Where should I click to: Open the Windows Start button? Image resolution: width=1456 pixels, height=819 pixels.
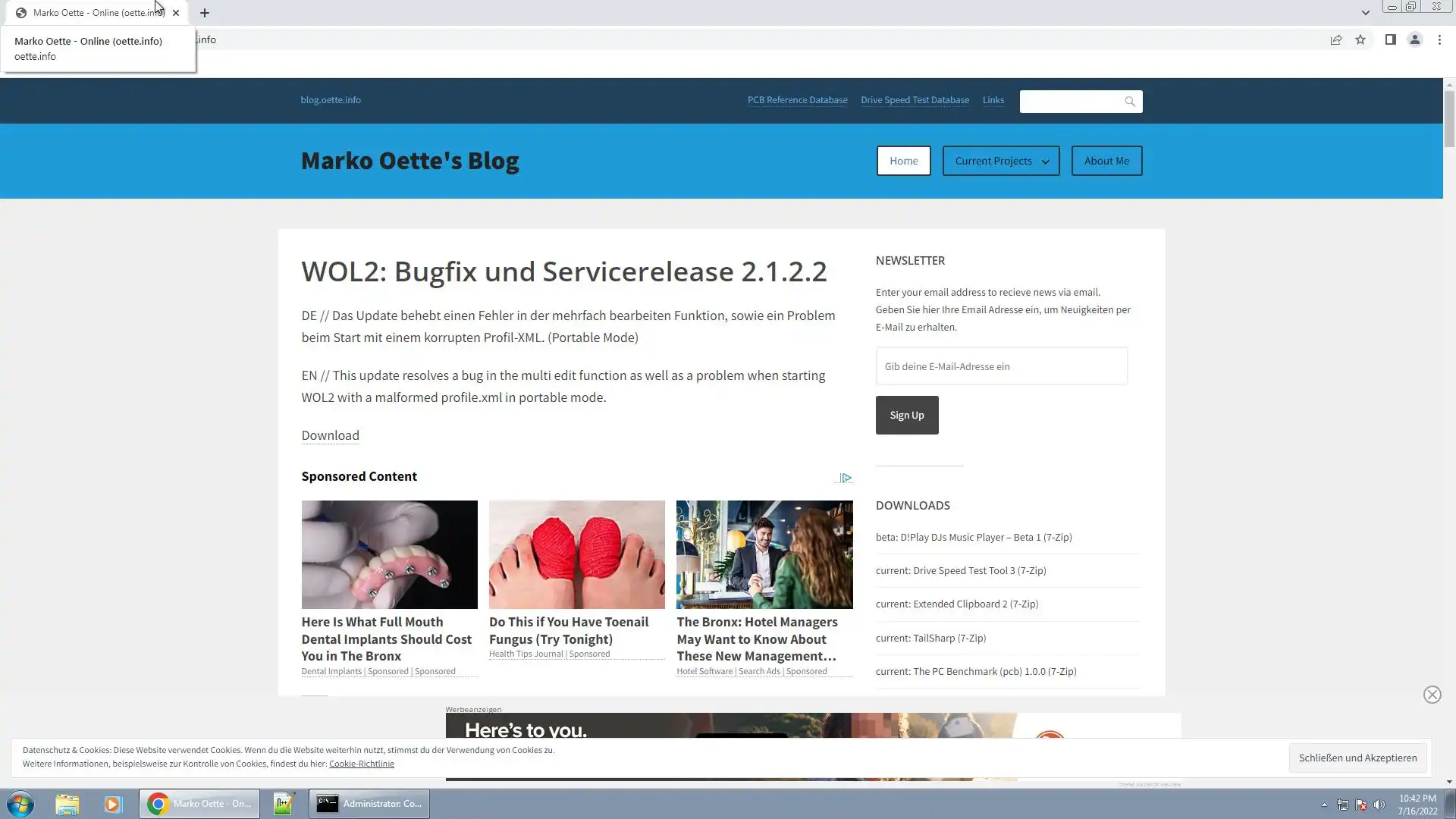tap(20, 804)
